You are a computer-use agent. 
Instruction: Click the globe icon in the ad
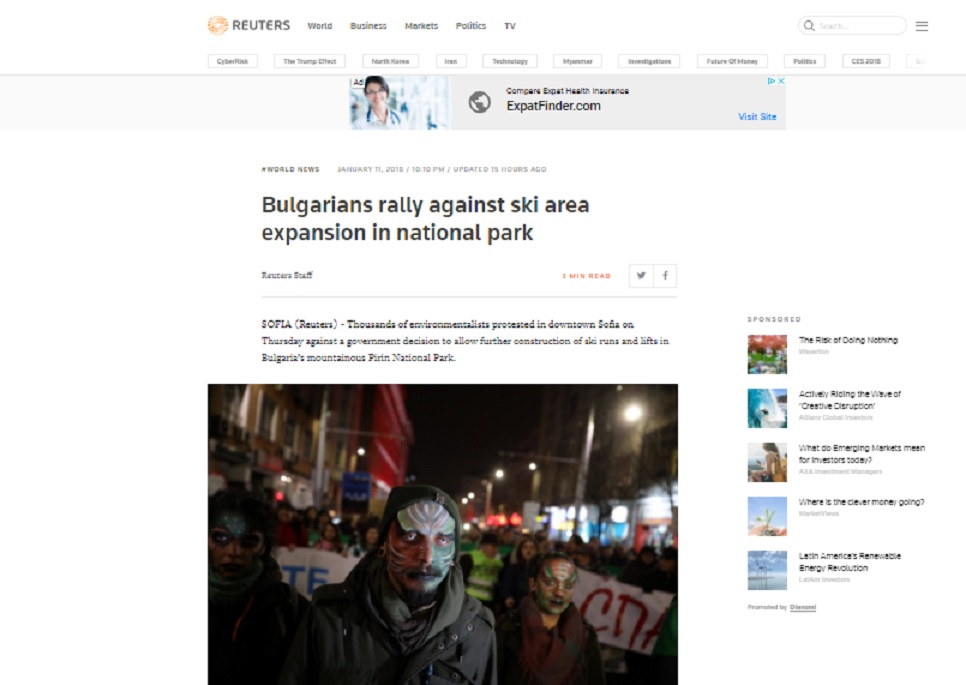479,102
